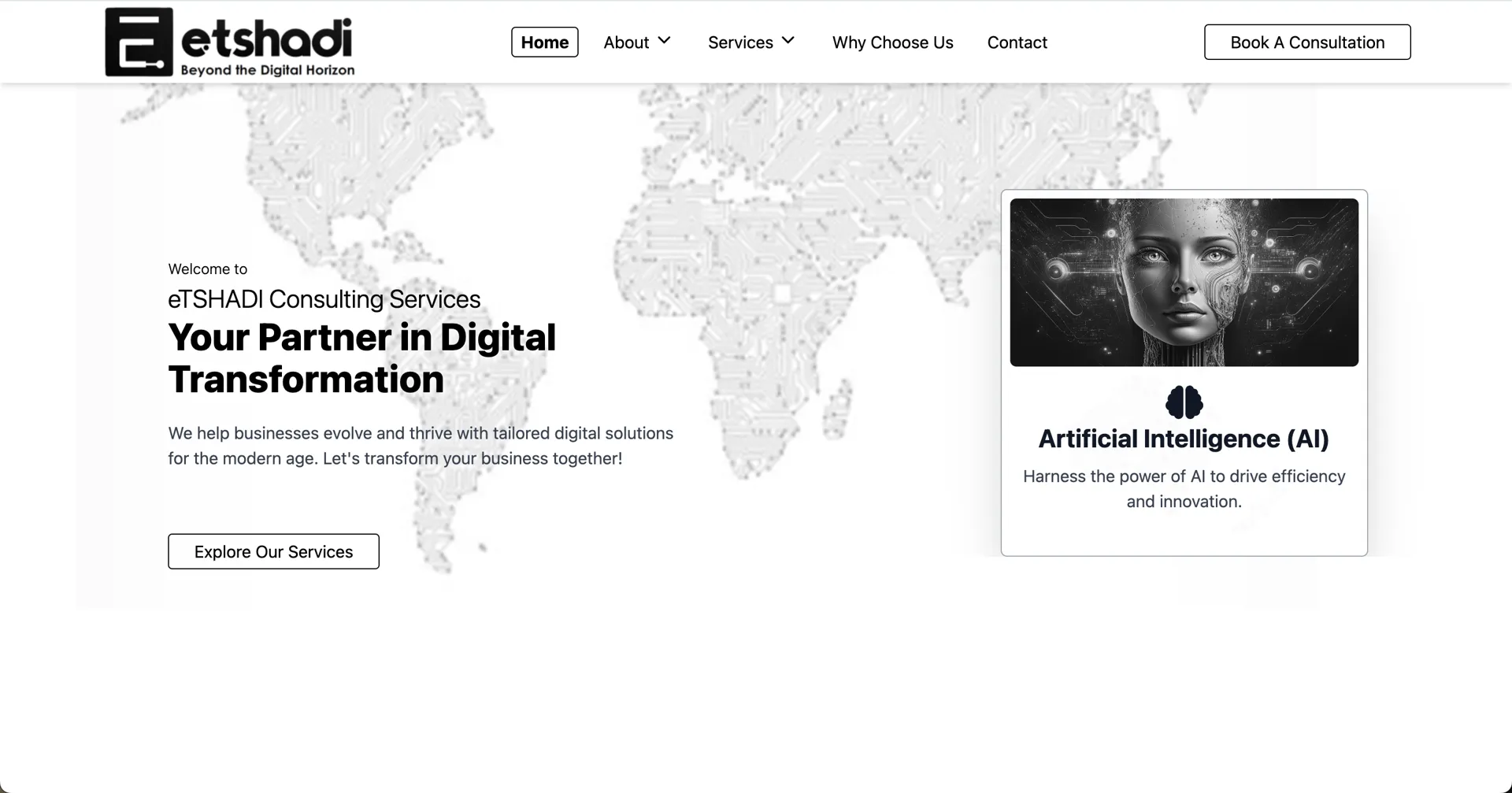
Task: Open the Services menu label
Action: 739,43
